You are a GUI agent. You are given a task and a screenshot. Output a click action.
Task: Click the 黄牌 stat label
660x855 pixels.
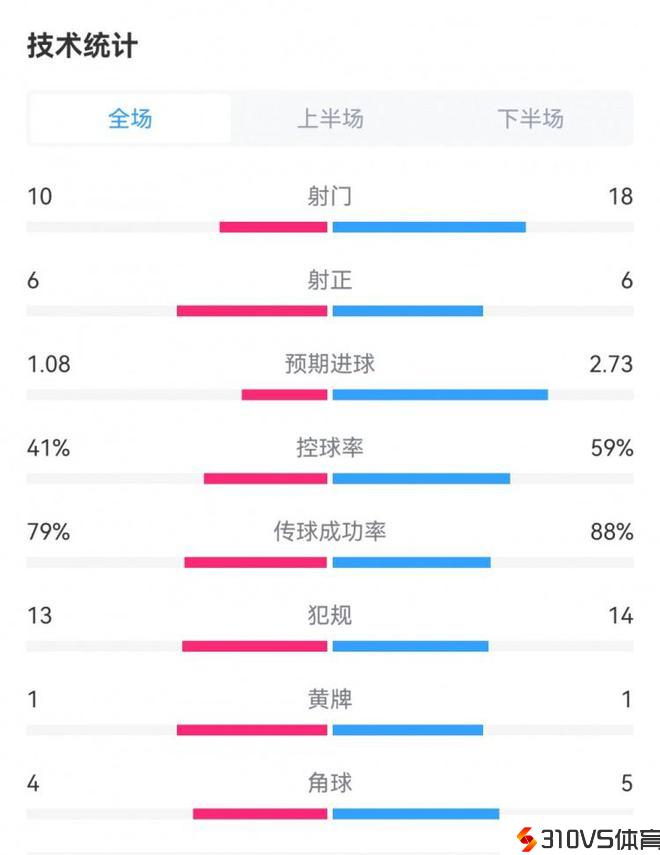(330, 699)
